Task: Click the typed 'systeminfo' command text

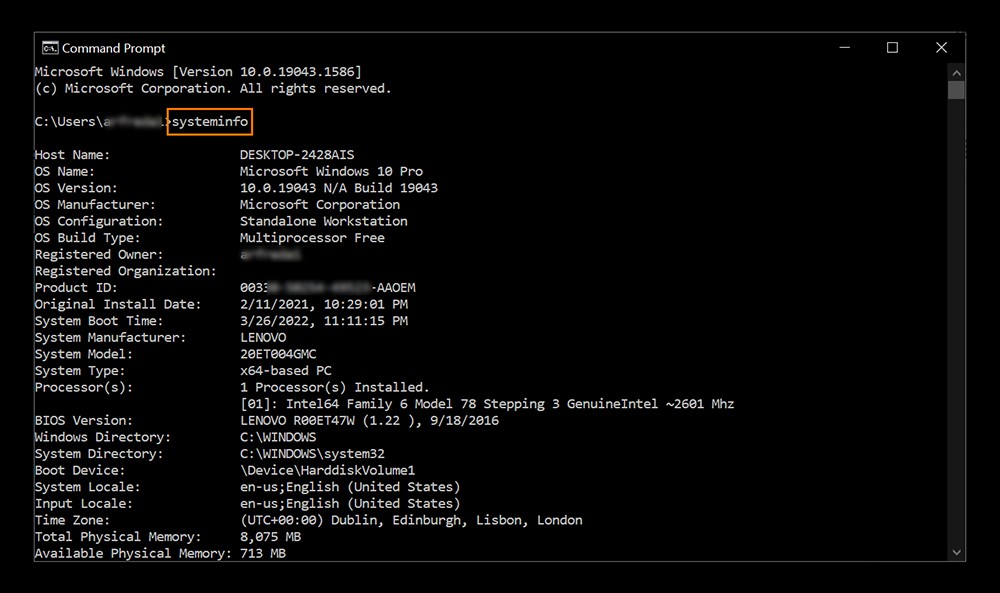Action: [210, 122]
